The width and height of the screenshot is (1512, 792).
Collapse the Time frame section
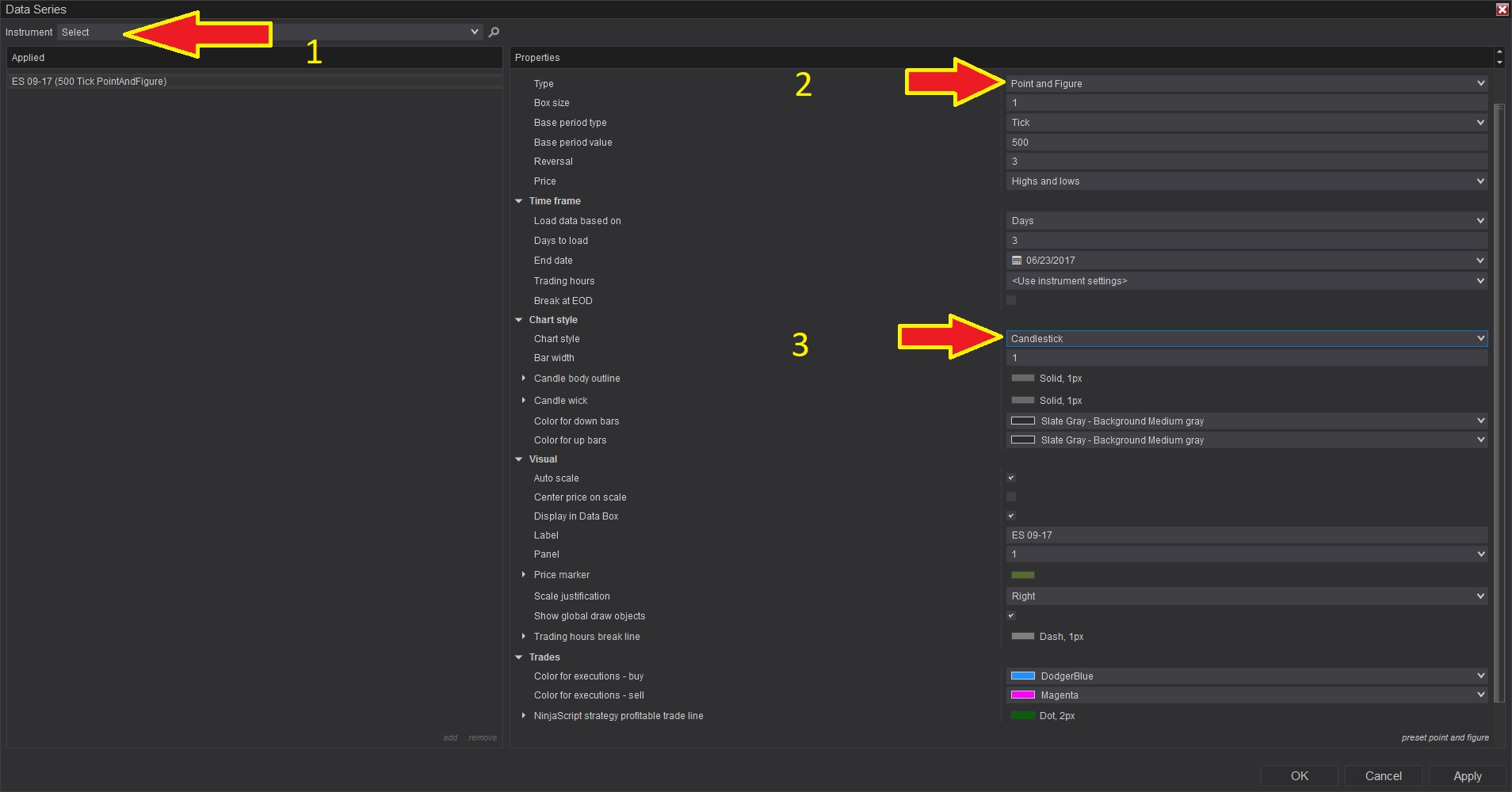pos(519,201)
